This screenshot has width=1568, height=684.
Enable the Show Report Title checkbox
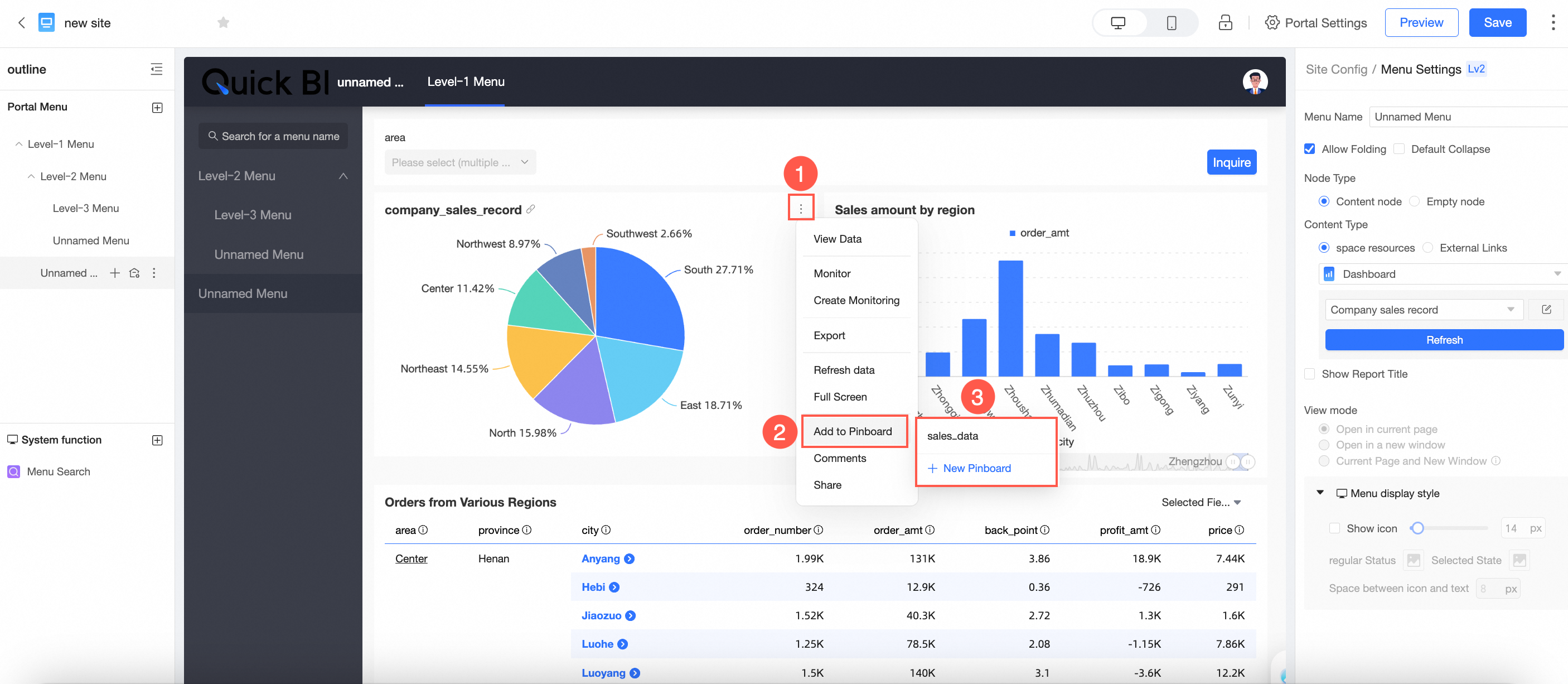point(1310,374)
